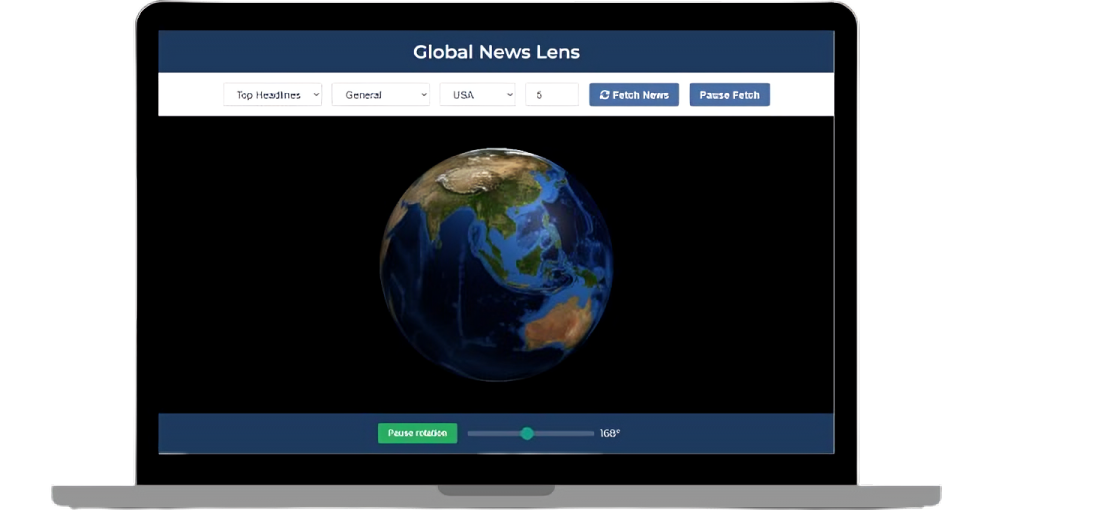Open the General category dropdown
Viewport: 1101px width, 510px height.
click(381, 95)
